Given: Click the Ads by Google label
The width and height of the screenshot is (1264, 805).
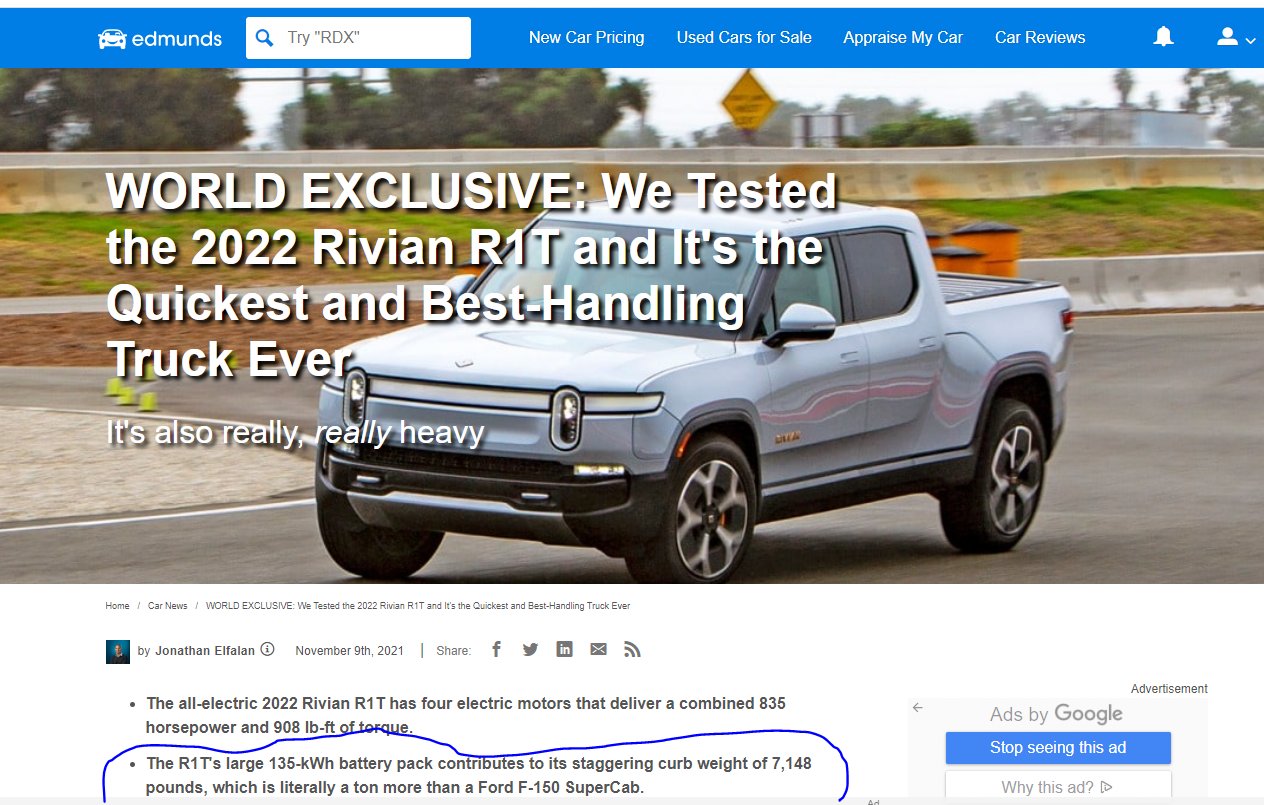Looking at the screenshot, I should click(x=1056, y=714).
